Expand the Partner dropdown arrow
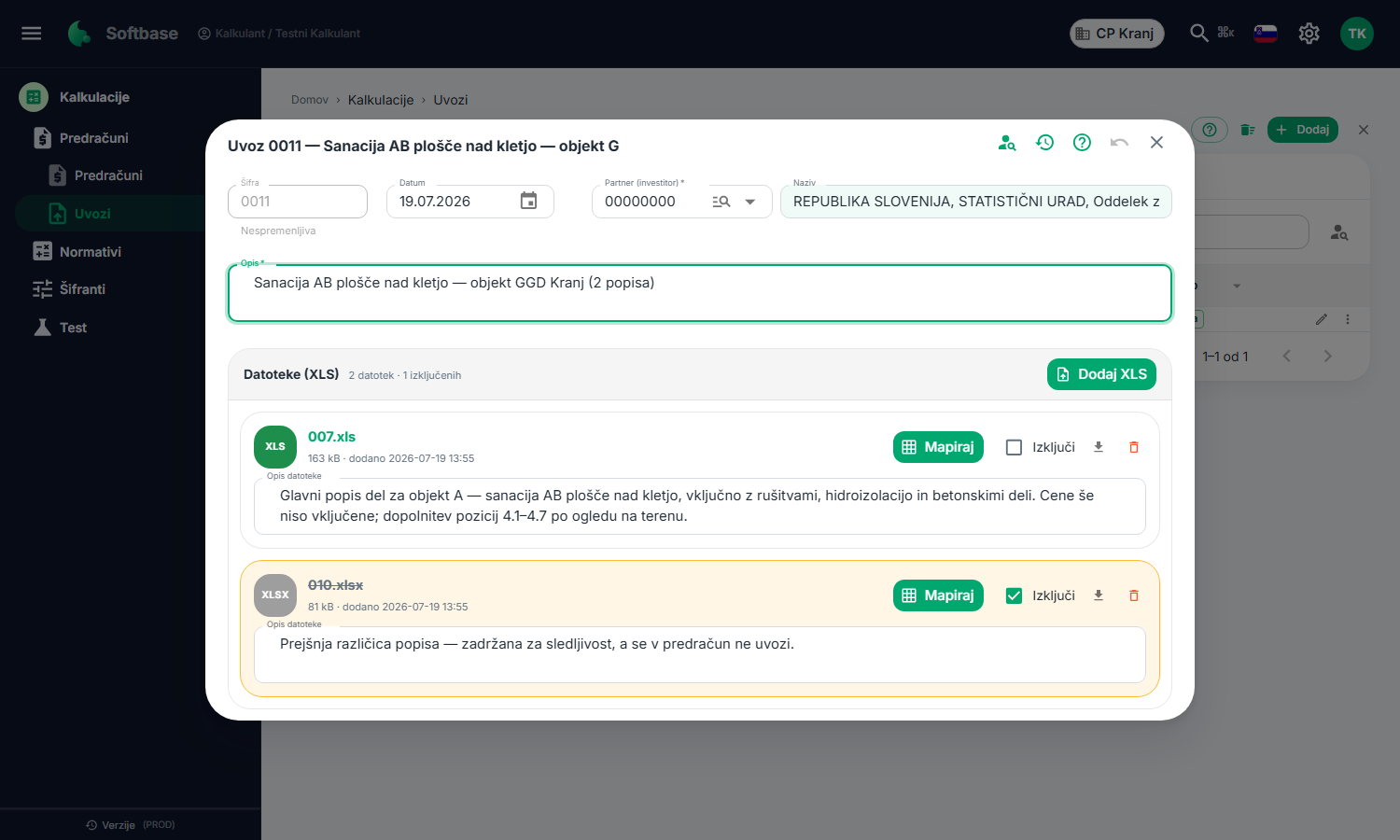Screen dimensions: 1400x840 [x=750, y=202]
